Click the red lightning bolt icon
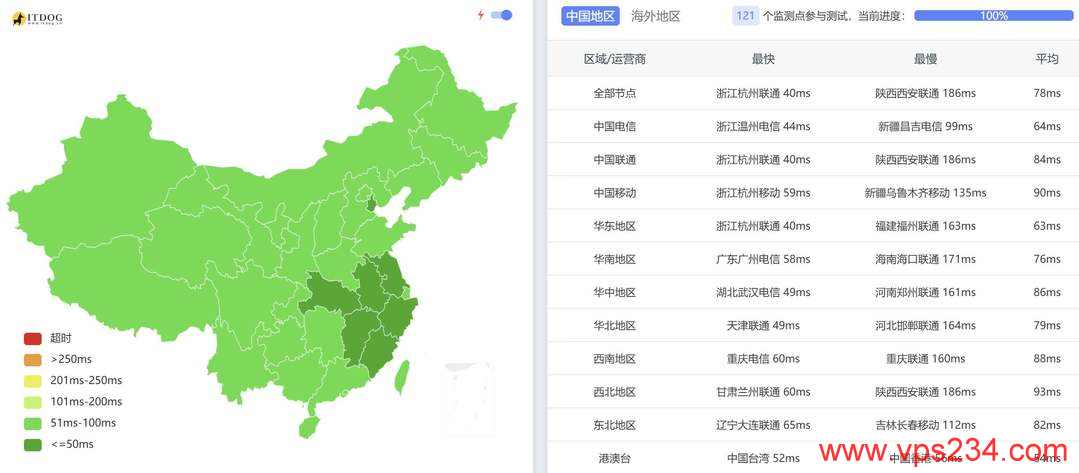This screenshot has height=473, width=1079. click(x=481, y=15)
